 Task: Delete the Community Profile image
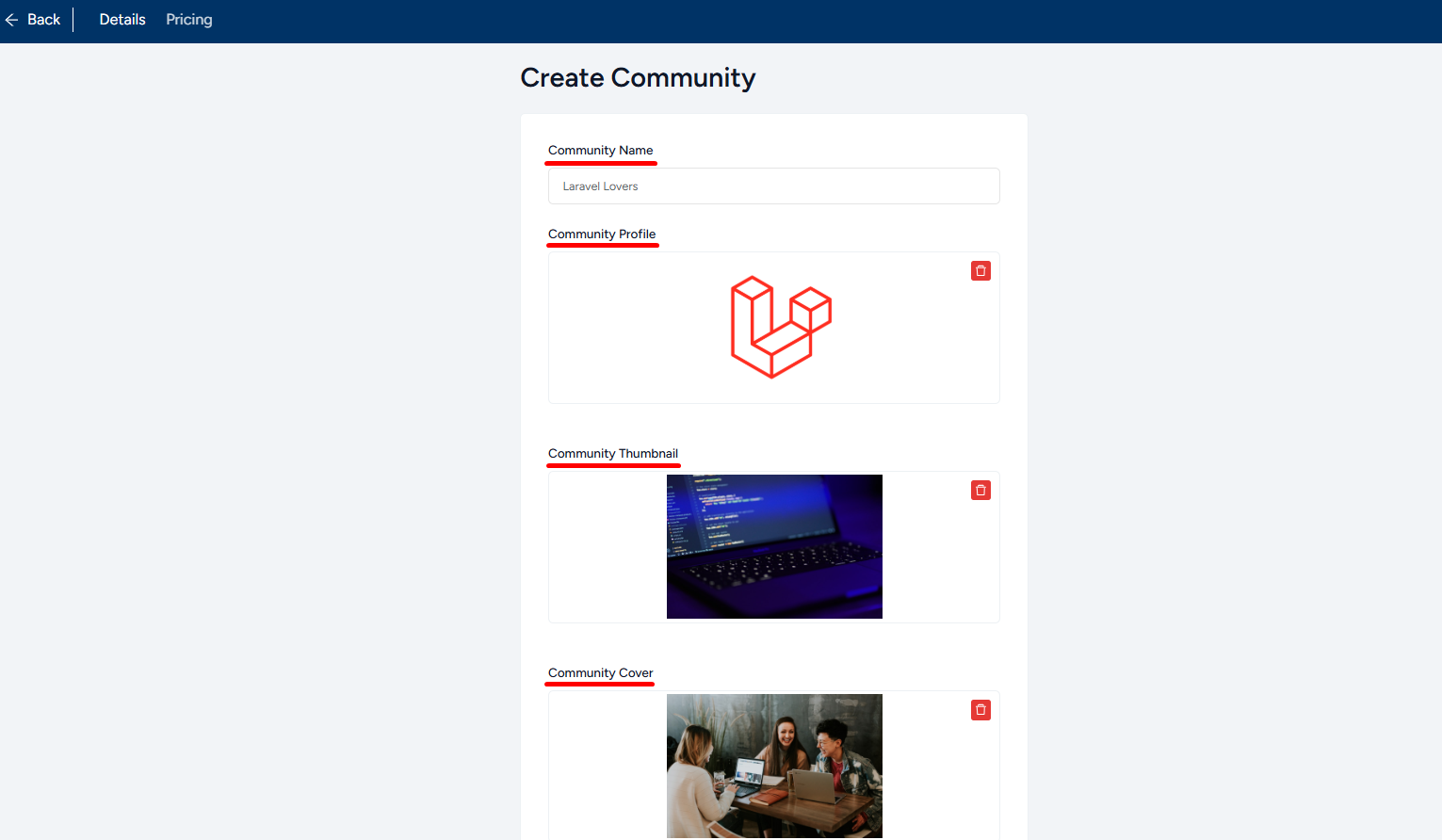click(x=980, y=271)
